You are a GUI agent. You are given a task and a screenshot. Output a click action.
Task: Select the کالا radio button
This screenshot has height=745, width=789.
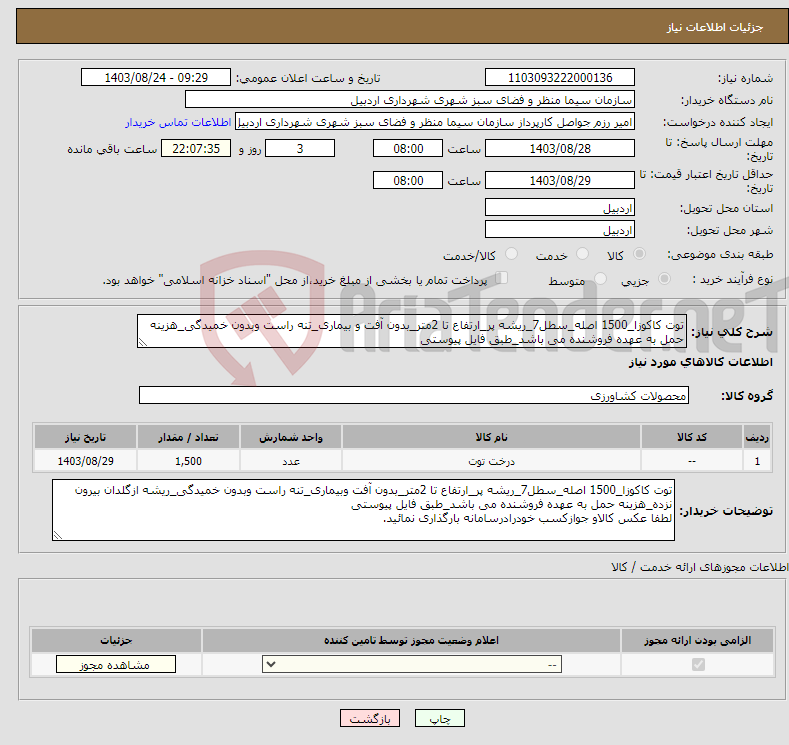pyautogui.click(x=639, y=254)
